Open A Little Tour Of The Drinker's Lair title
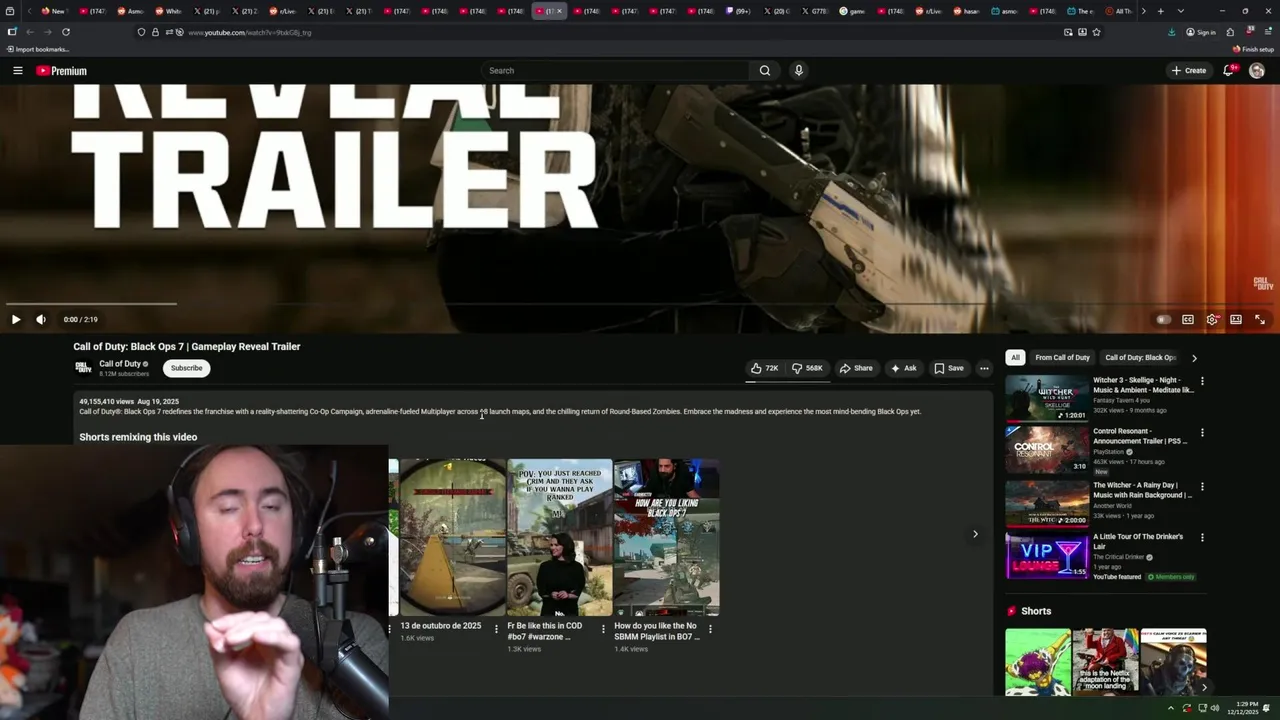Viewport: 1280px width, 720px height. pos(1138,541)
